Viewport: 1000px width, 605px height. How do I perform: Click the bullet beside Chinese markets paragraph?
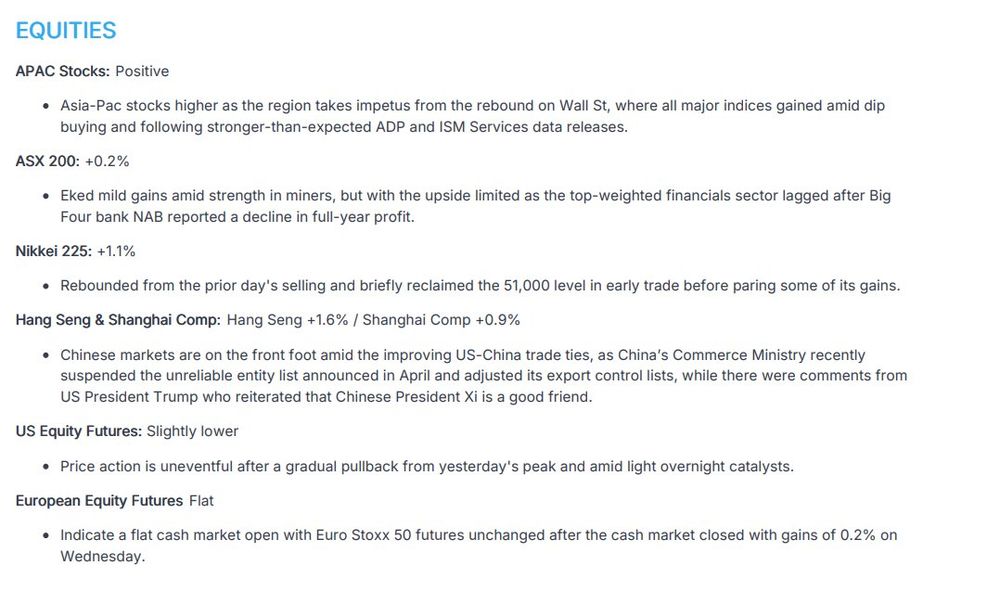(46, 355)
